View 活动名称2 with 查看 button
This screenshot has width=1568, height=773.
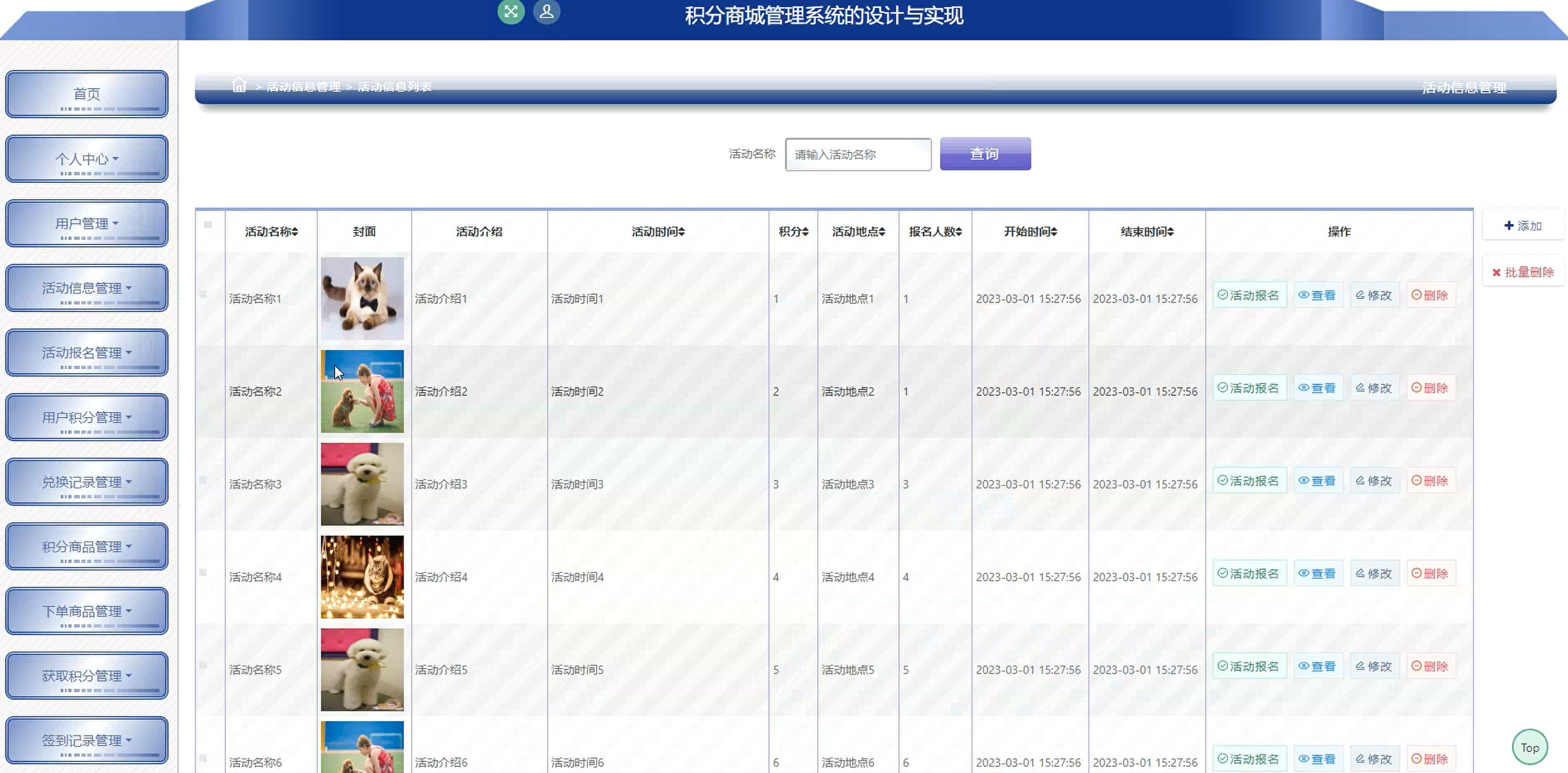tap(1318, 388)
